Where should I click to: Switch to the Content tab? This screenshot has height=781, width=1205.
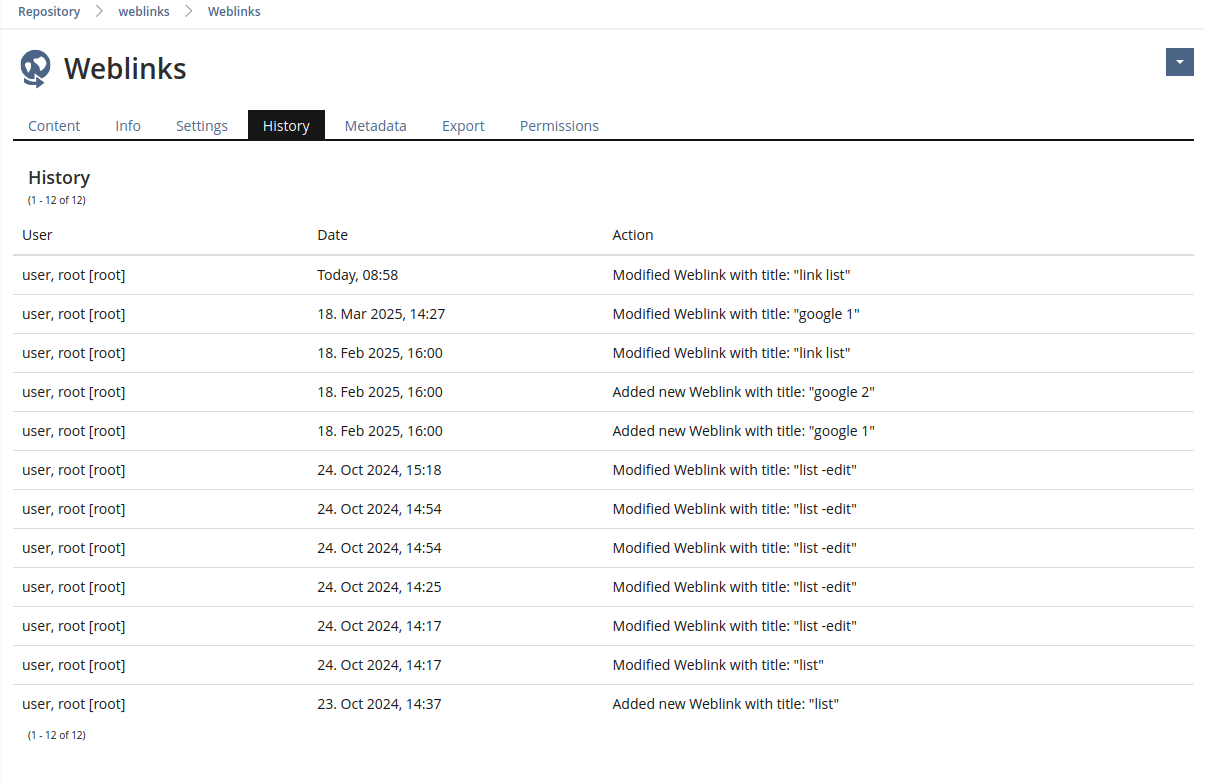(54, 126)
